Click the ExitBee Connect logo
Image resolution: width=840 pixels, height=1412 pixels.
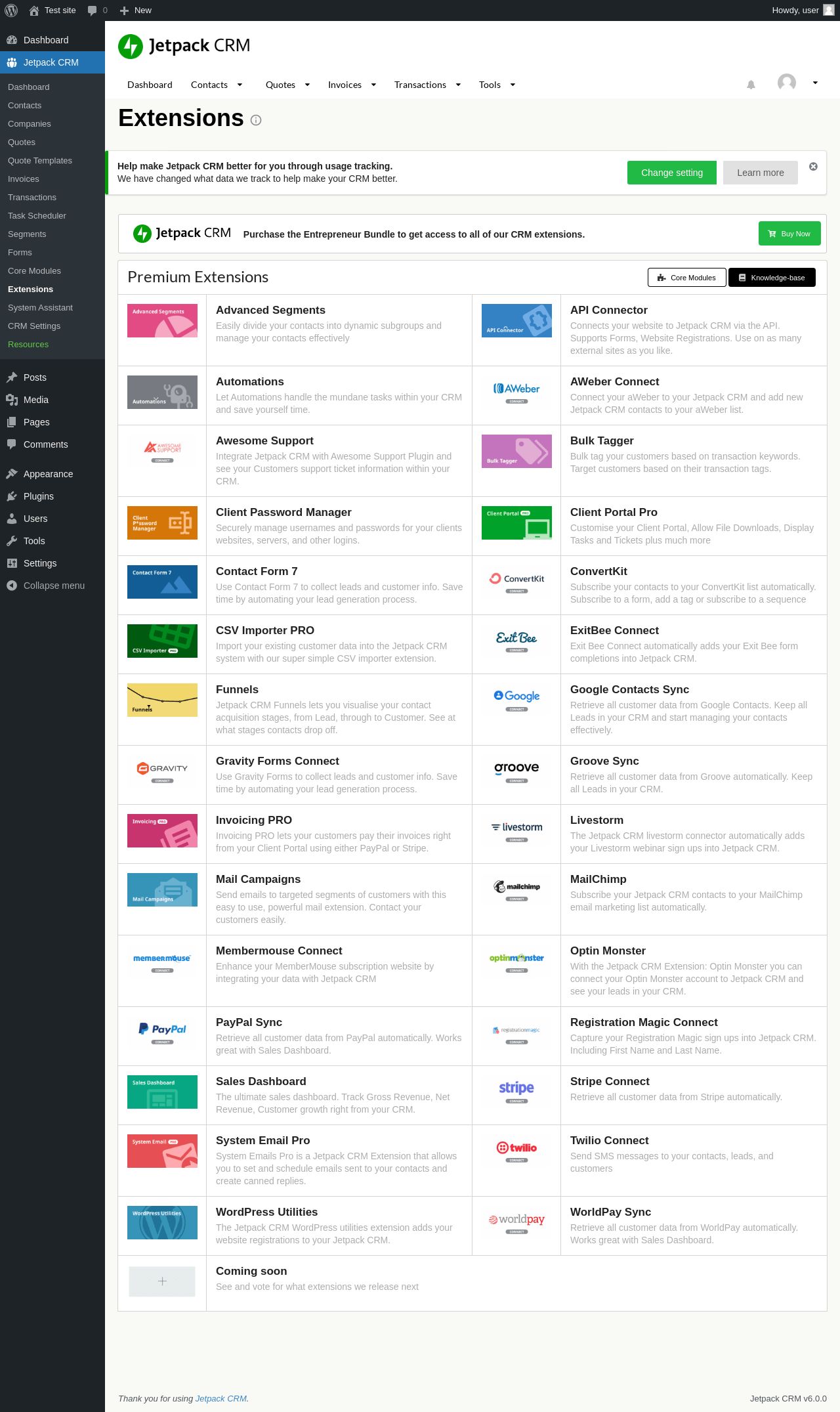(x=516, y=641)
